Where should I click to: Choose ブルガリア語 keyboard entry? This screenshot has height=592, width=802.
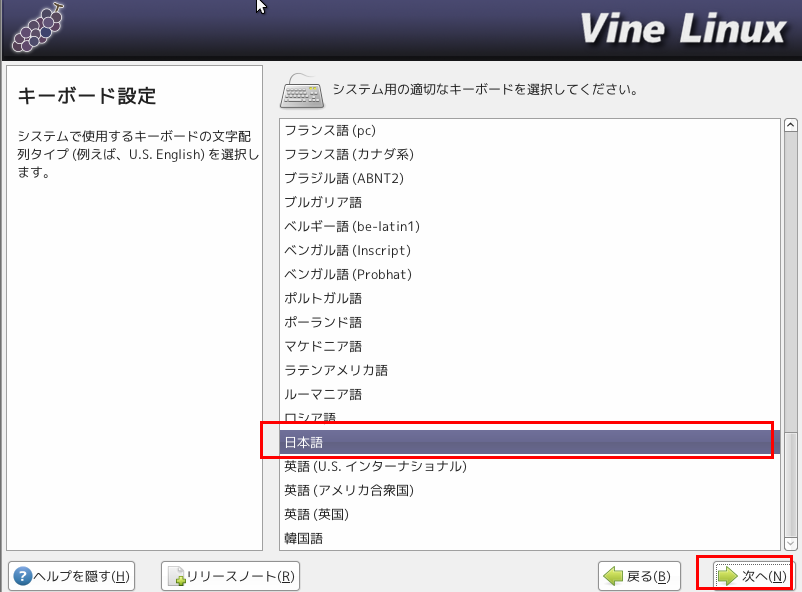(530, 202)
